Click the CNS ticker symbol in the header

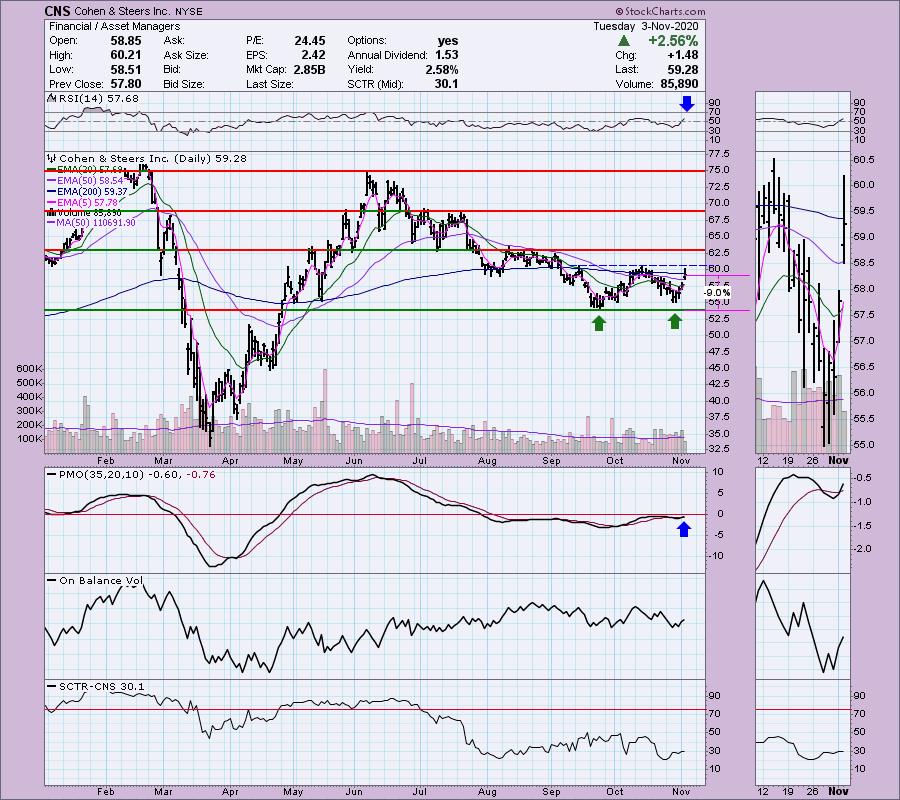coord(57,11)
